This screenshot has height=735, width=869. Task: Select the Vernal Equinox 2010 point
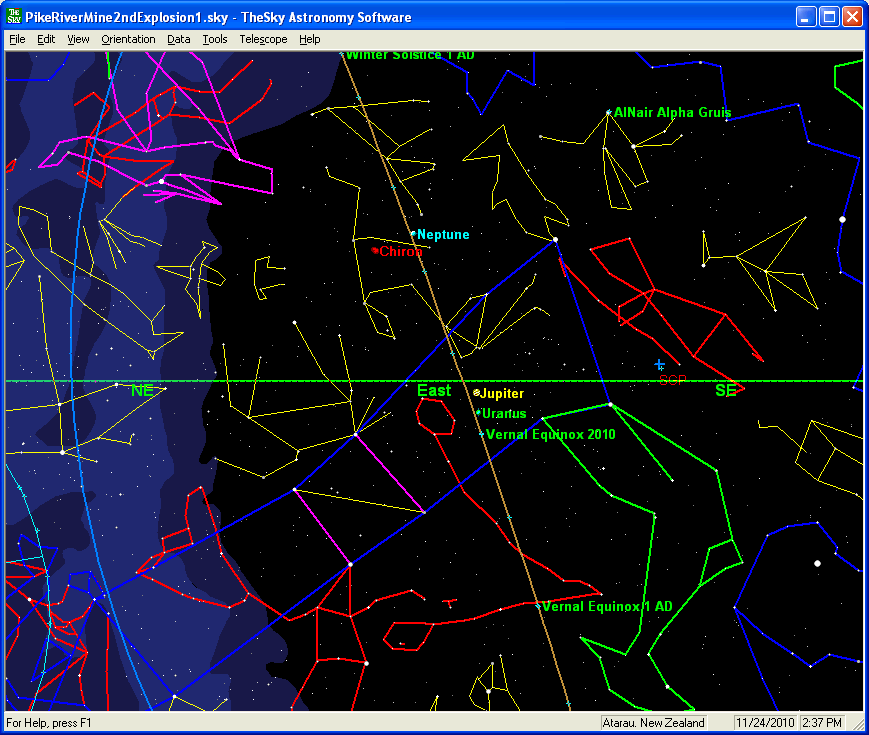click(x=481, y=434)
